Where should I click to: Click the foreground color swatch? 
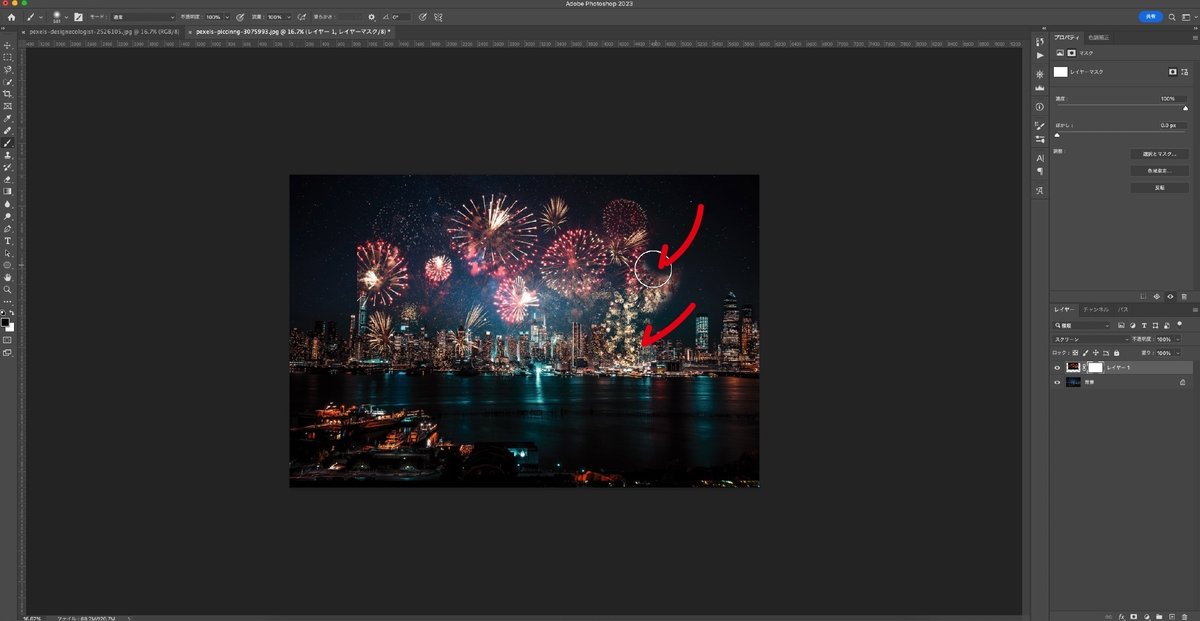pos(5,322)
